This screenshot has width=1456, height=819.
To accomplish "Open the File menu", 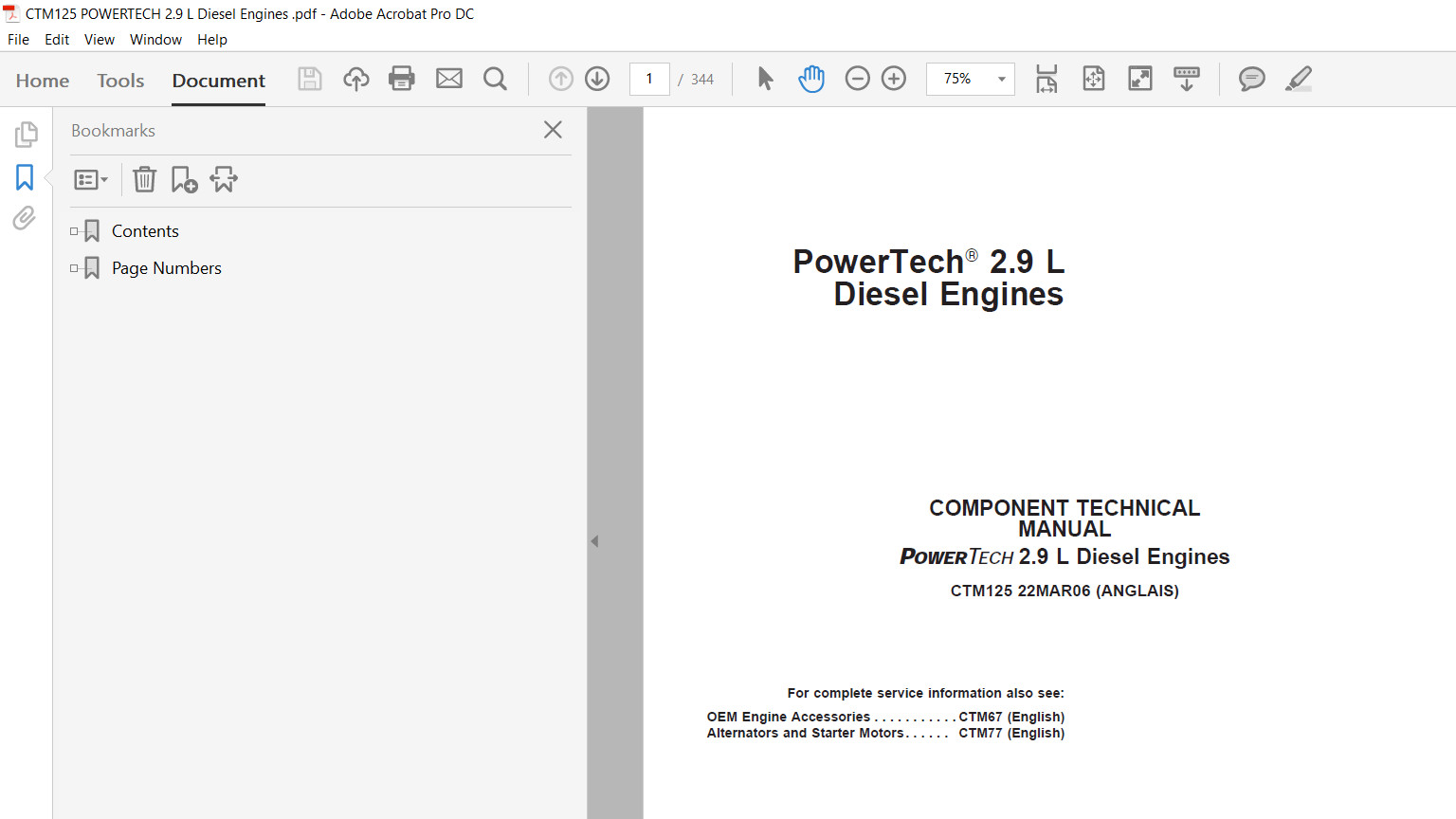I will (18, 40).
